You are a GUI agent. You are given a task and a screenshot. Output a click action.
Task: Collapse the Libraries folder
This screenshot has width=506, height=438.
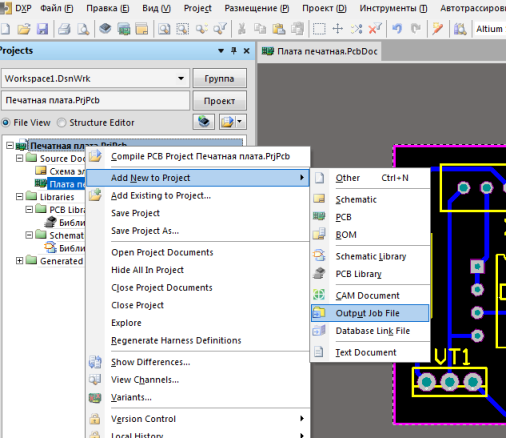tap(20, 197)
